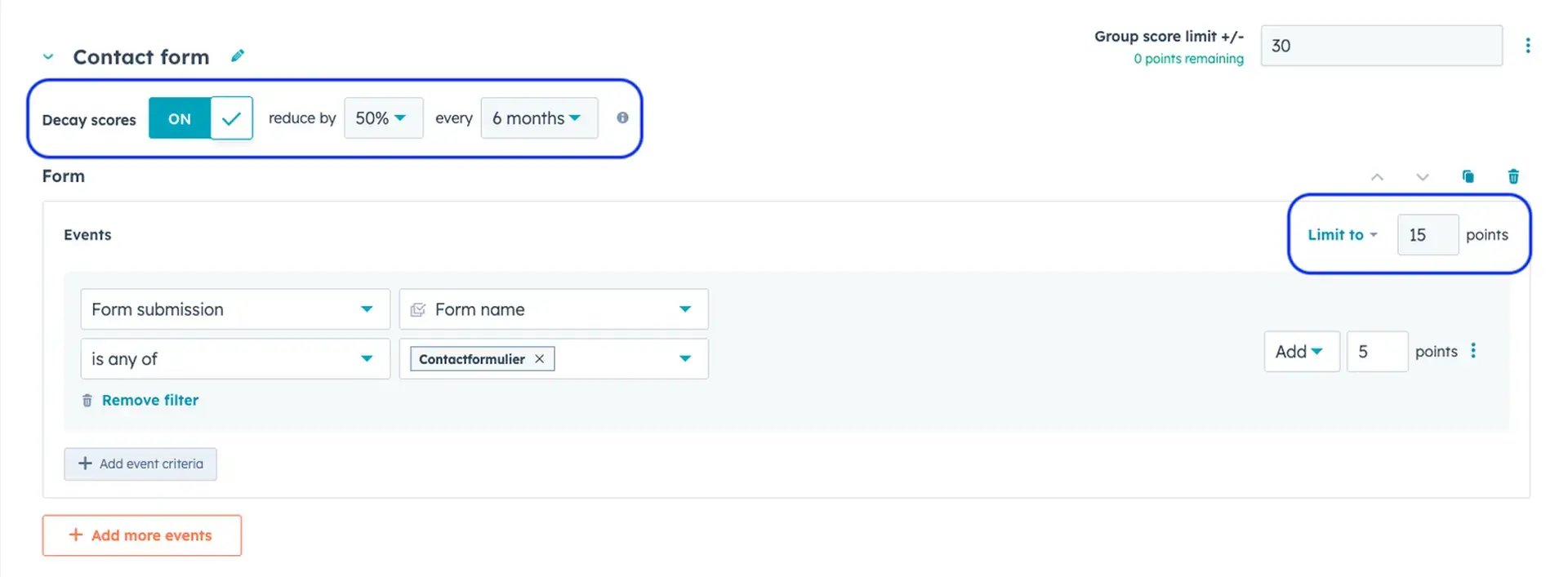Toggle the Decay scores ON switch
Viewport: 1568px width, 577px height.
pos(200,118)
